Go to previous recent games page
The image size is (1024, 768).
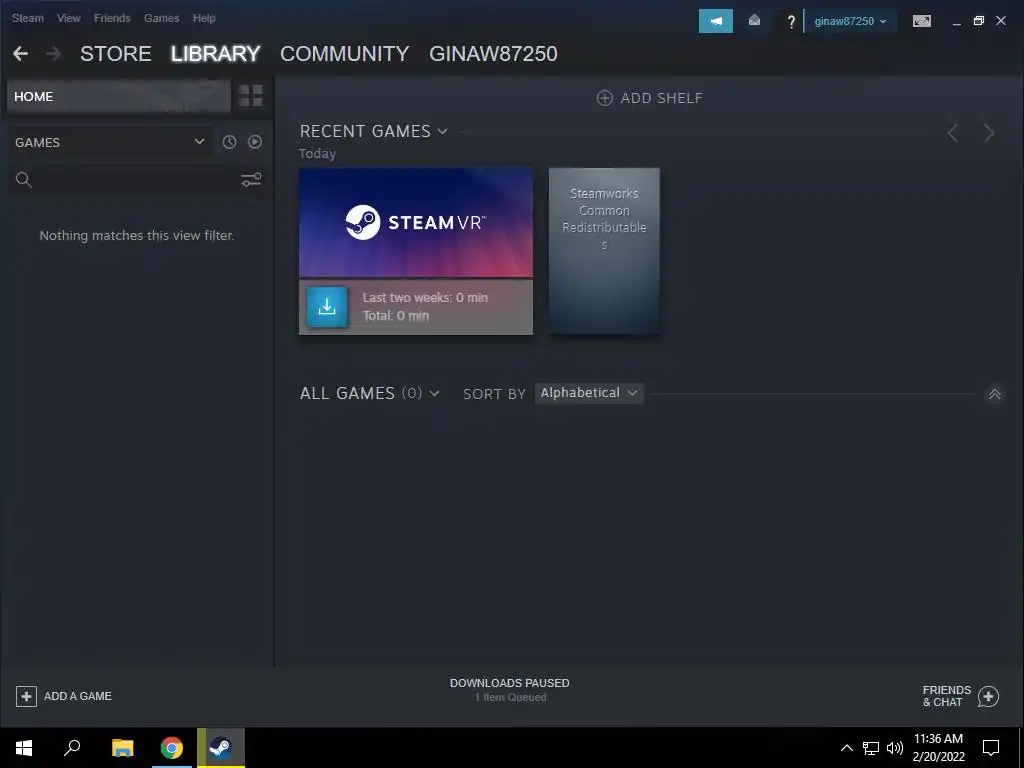[953, 133]
